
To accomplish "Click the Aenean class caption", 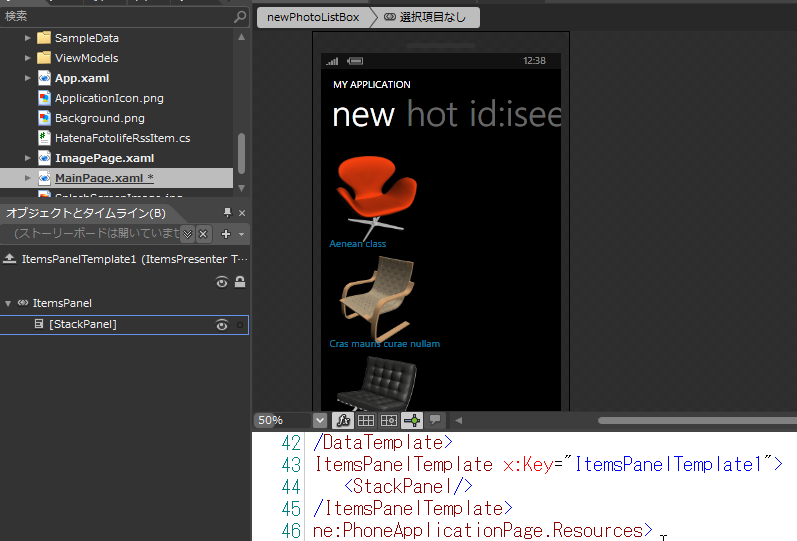I will click(357, 244).
